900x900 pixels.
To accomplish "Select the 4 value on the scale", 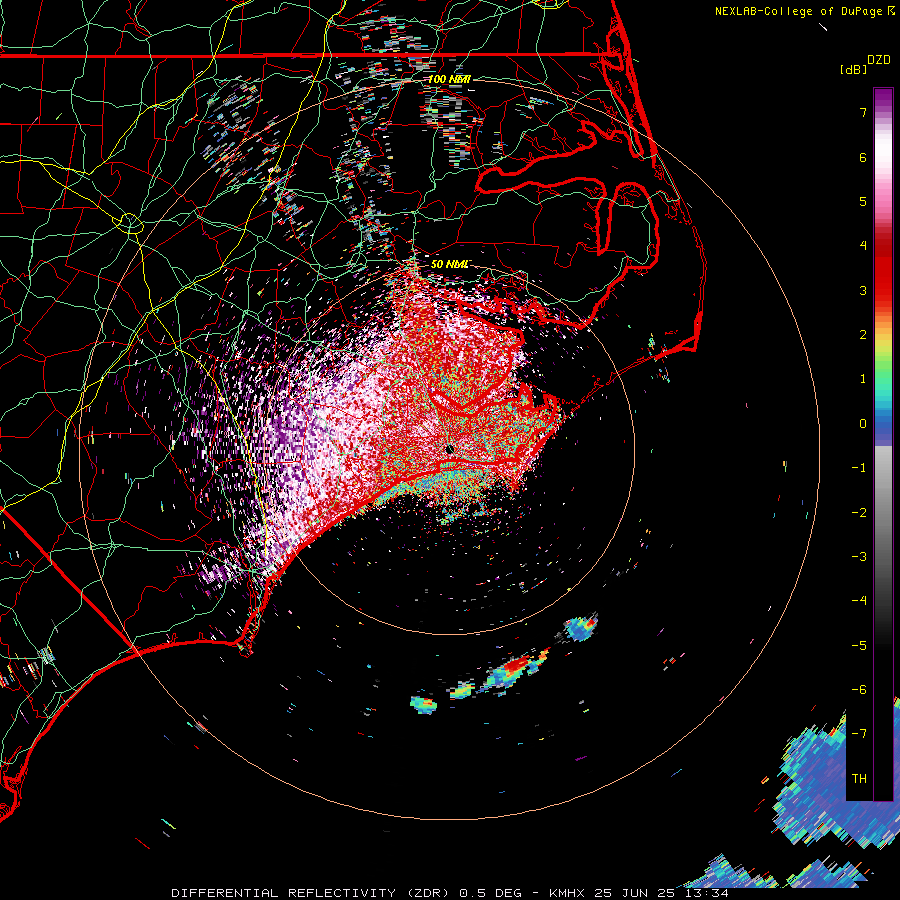I will tap(863, 246).
